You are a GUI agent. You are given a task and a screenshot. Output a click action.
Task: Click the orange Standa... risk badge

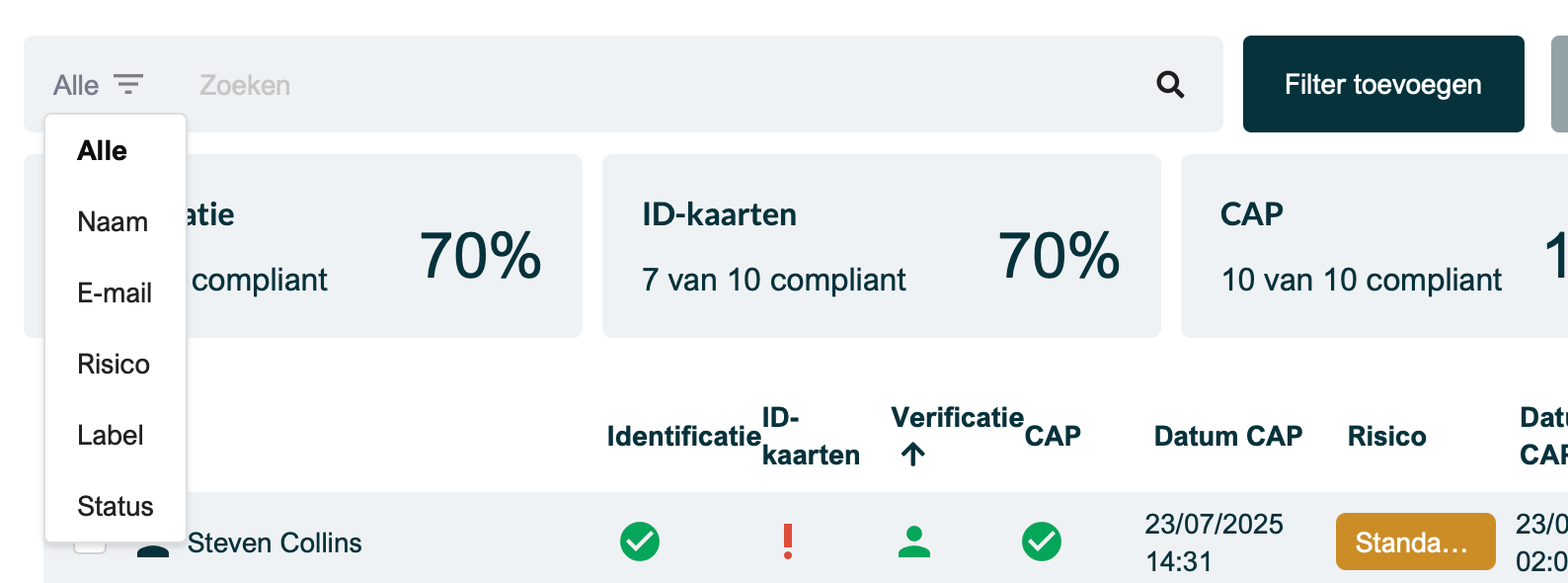(x=1415, y=541)
